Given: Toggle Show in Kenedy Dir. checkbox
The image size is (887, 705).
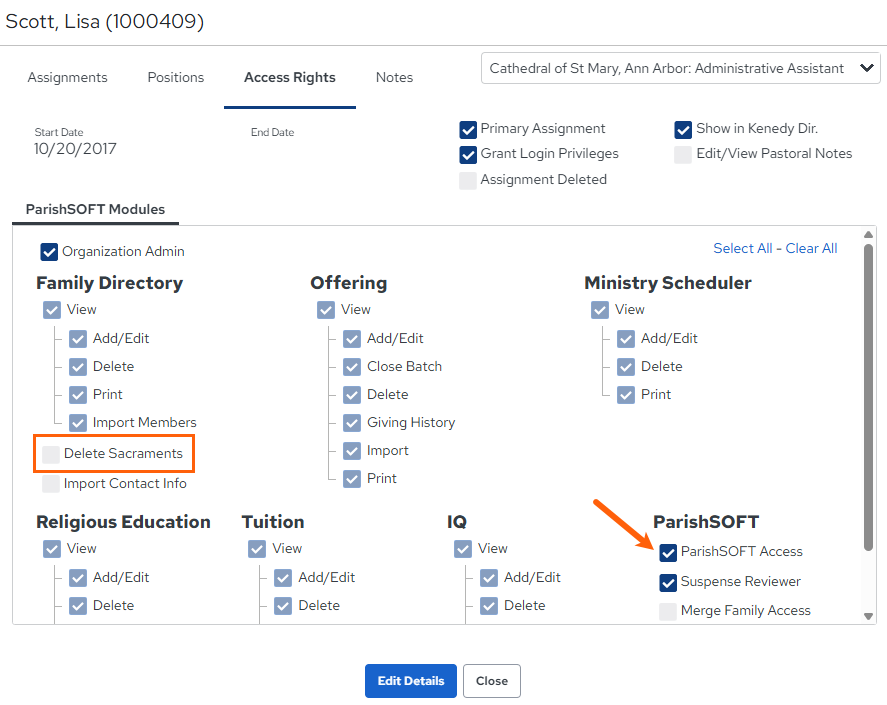Looking at the screenshot, I should click(683, 130).
